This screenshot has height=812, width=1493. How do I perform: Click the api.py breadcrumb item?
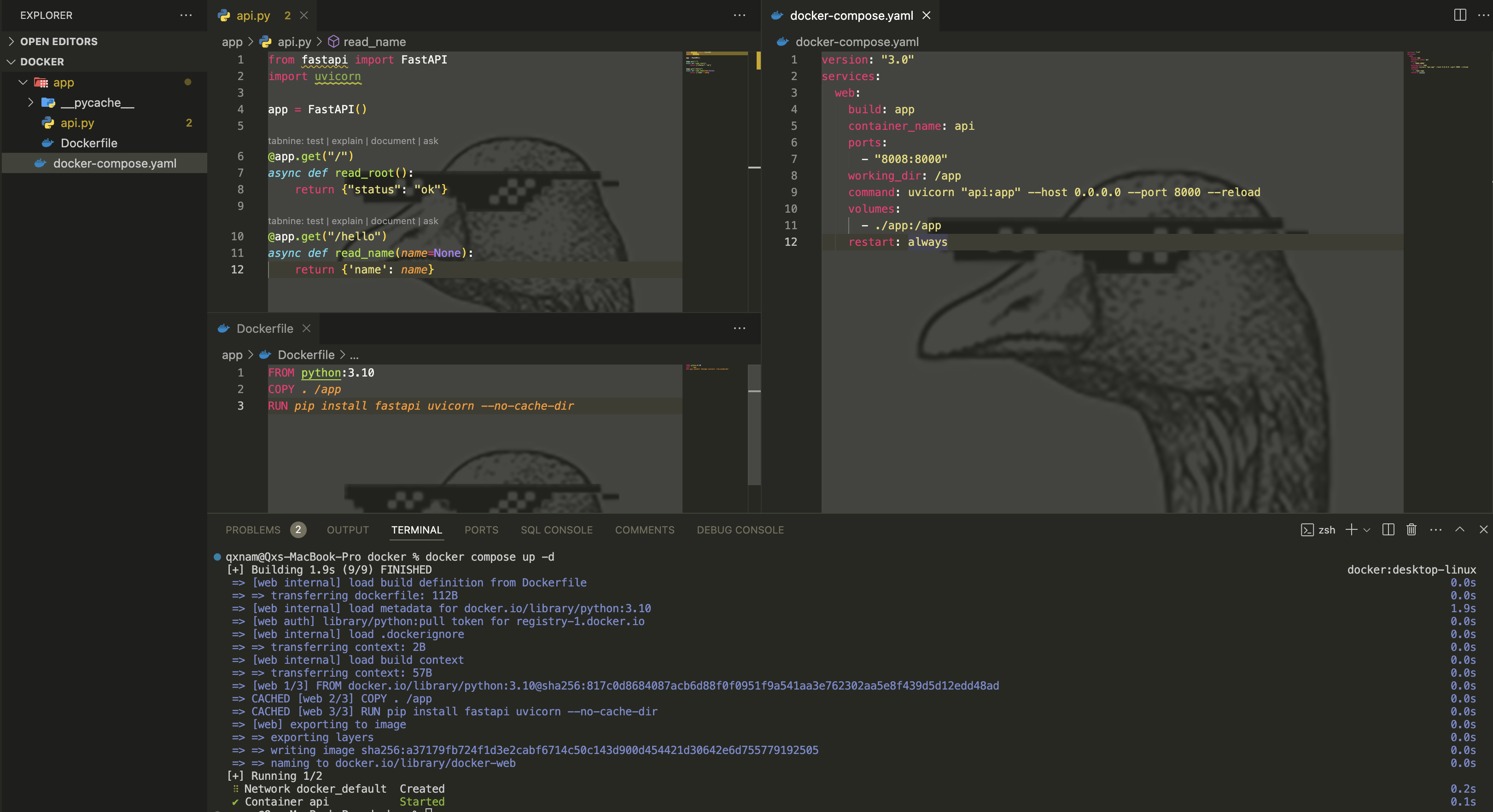[294, 42]
